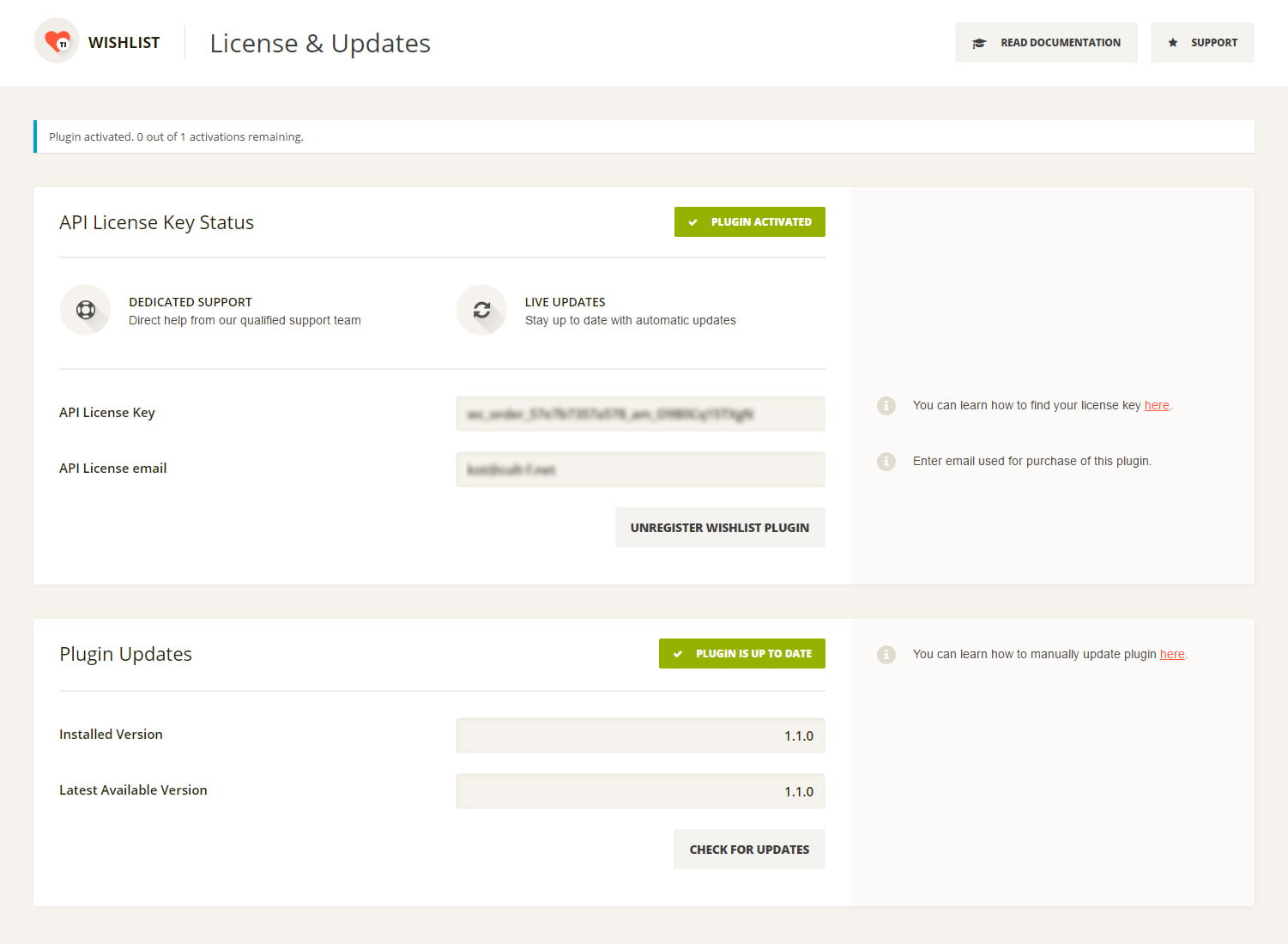Click the 'Plugin Updates' heading
The height and width of the screenshot is (944, 1288).
coord(125,654)
